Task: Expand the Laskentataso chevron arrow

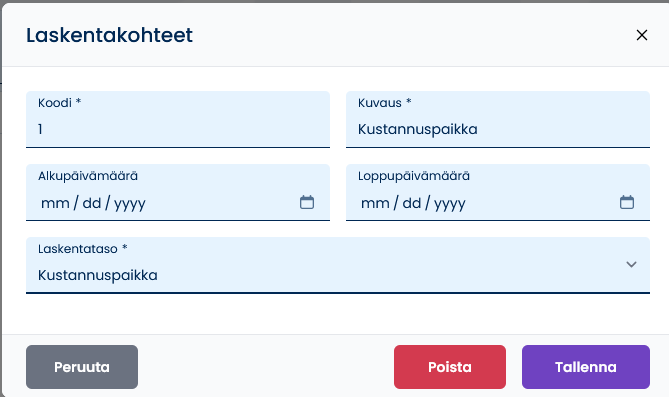Action: coord(631,264)
